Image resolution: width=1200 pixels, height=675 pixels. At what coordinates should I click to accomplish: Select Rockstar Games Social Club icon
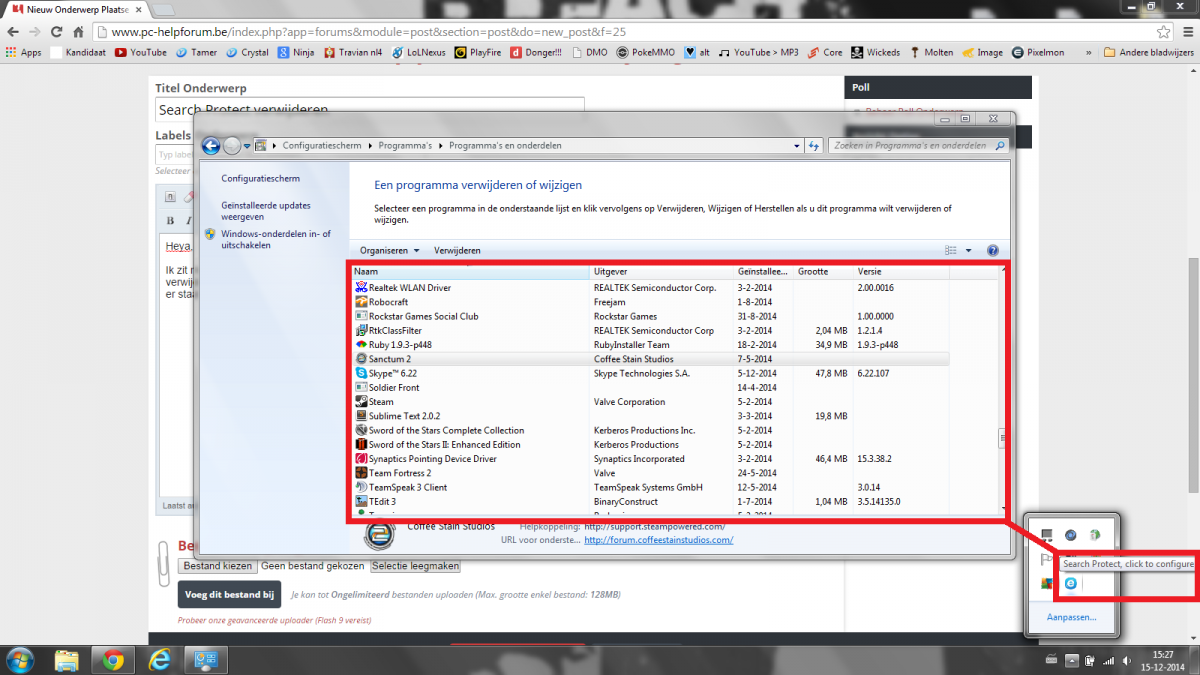click(x=361, y=316)
